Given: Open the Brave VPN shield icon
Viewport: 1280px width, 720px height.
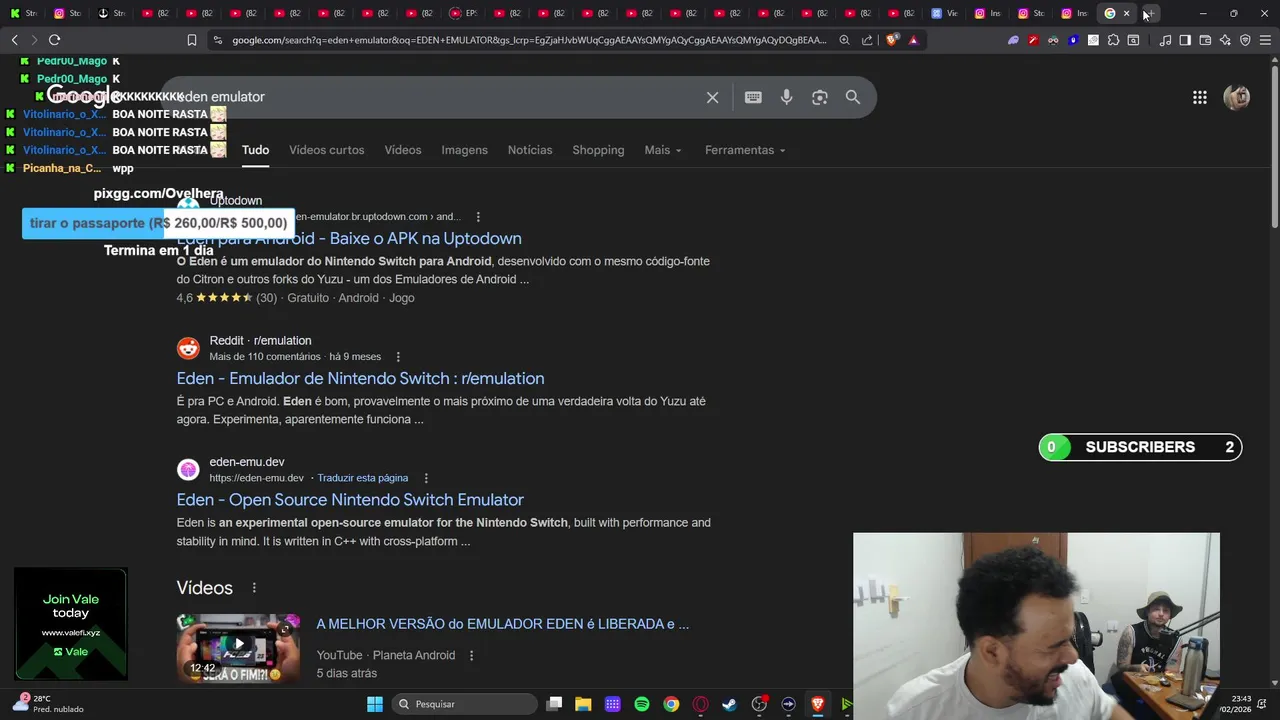Looking at the screenshot, I should point(1245,40).
